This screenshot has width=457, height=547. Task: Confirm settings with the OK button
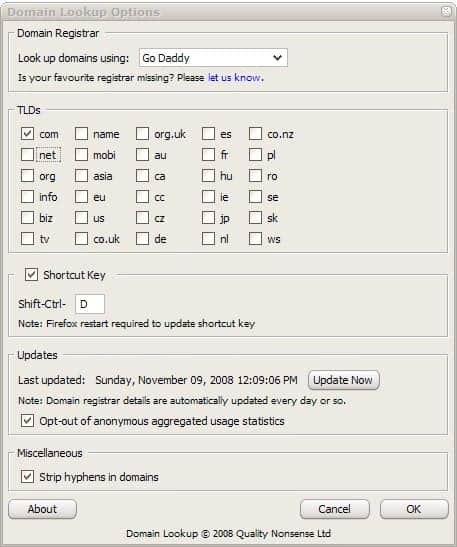click(x=414, y=509)
